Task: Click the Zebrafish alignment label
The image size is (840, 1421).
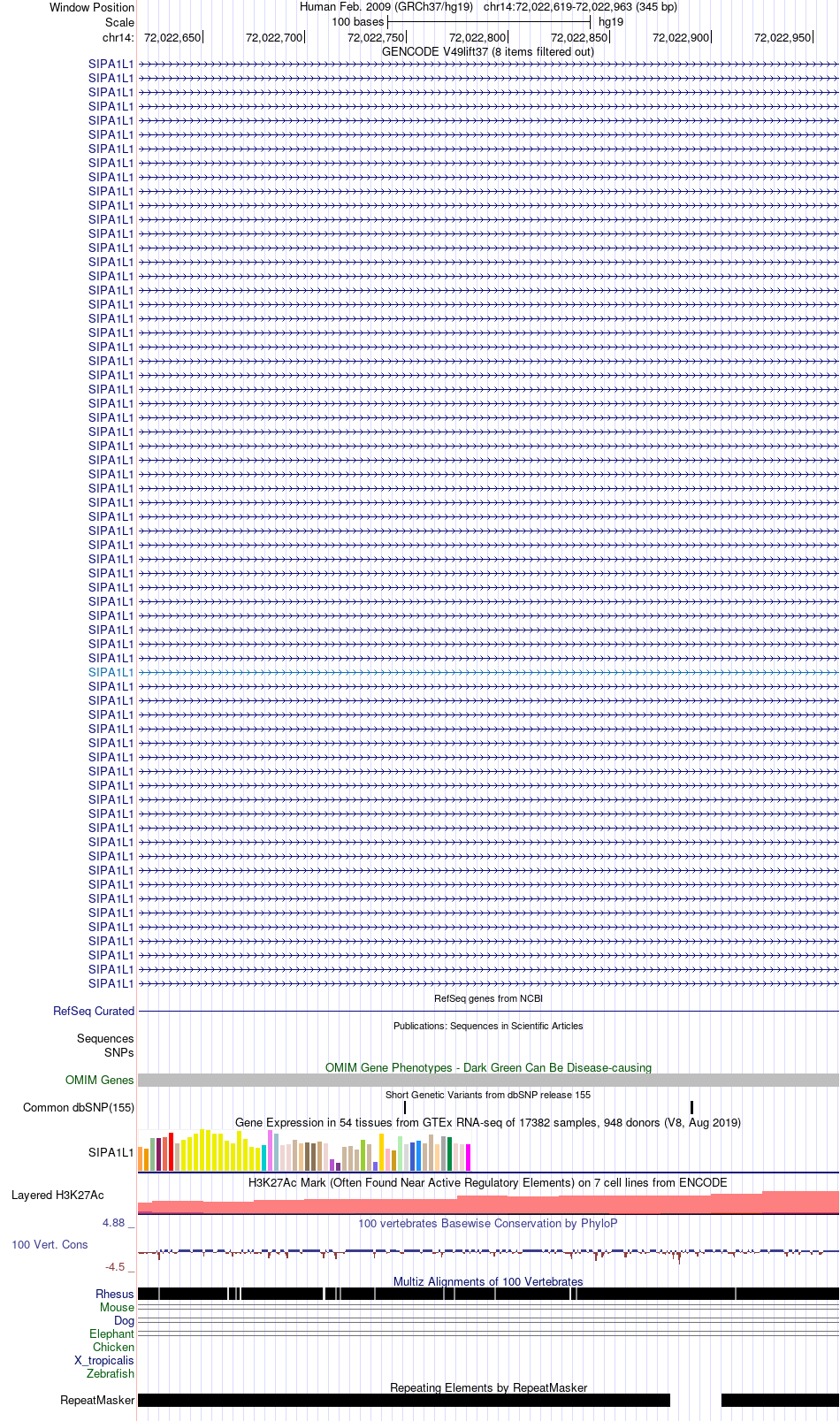Action: [x=111, y=1374]
